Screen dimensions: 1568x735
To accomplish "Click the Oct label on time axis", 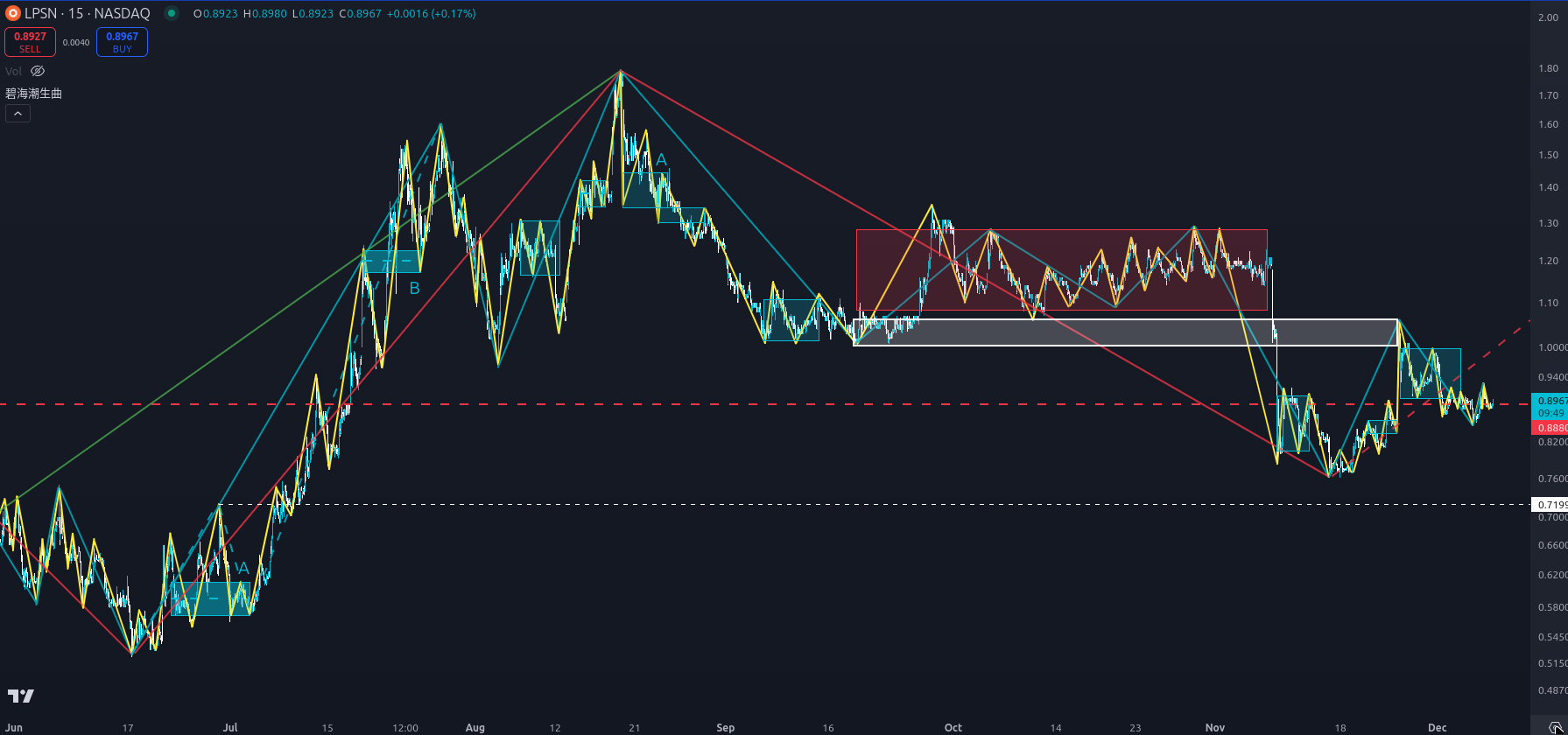I will [953, 727].
